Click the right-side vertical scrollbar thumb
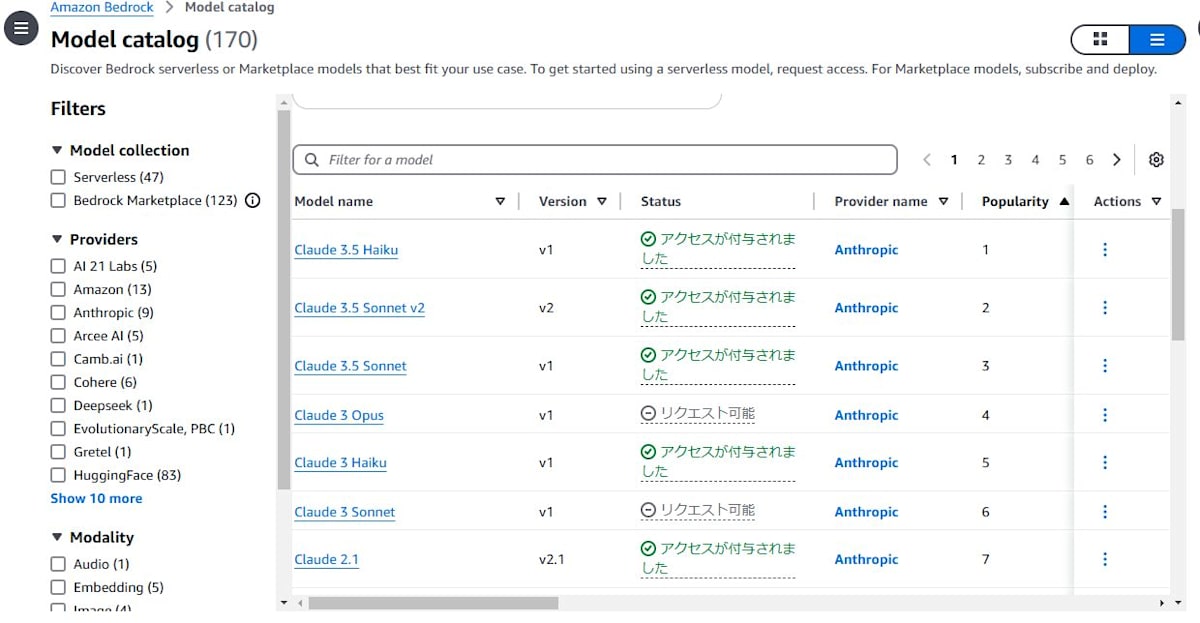The height and width of the screenshot is (623, 1200). click(1178, 275)
